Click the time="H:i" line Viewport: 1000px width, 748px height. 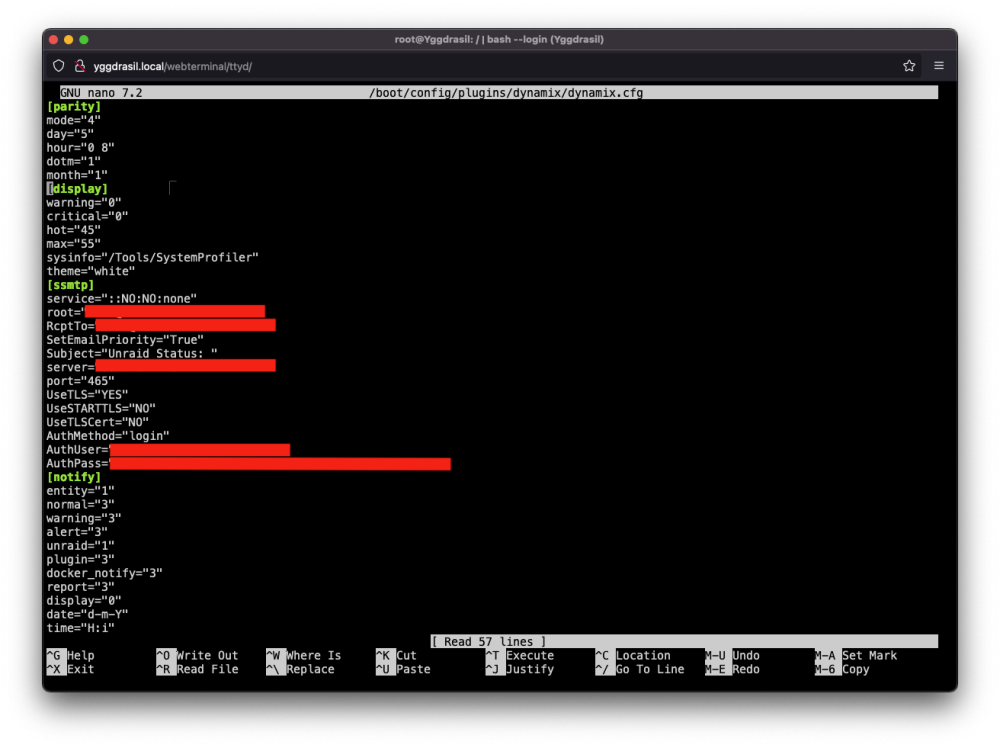(80, 628)
